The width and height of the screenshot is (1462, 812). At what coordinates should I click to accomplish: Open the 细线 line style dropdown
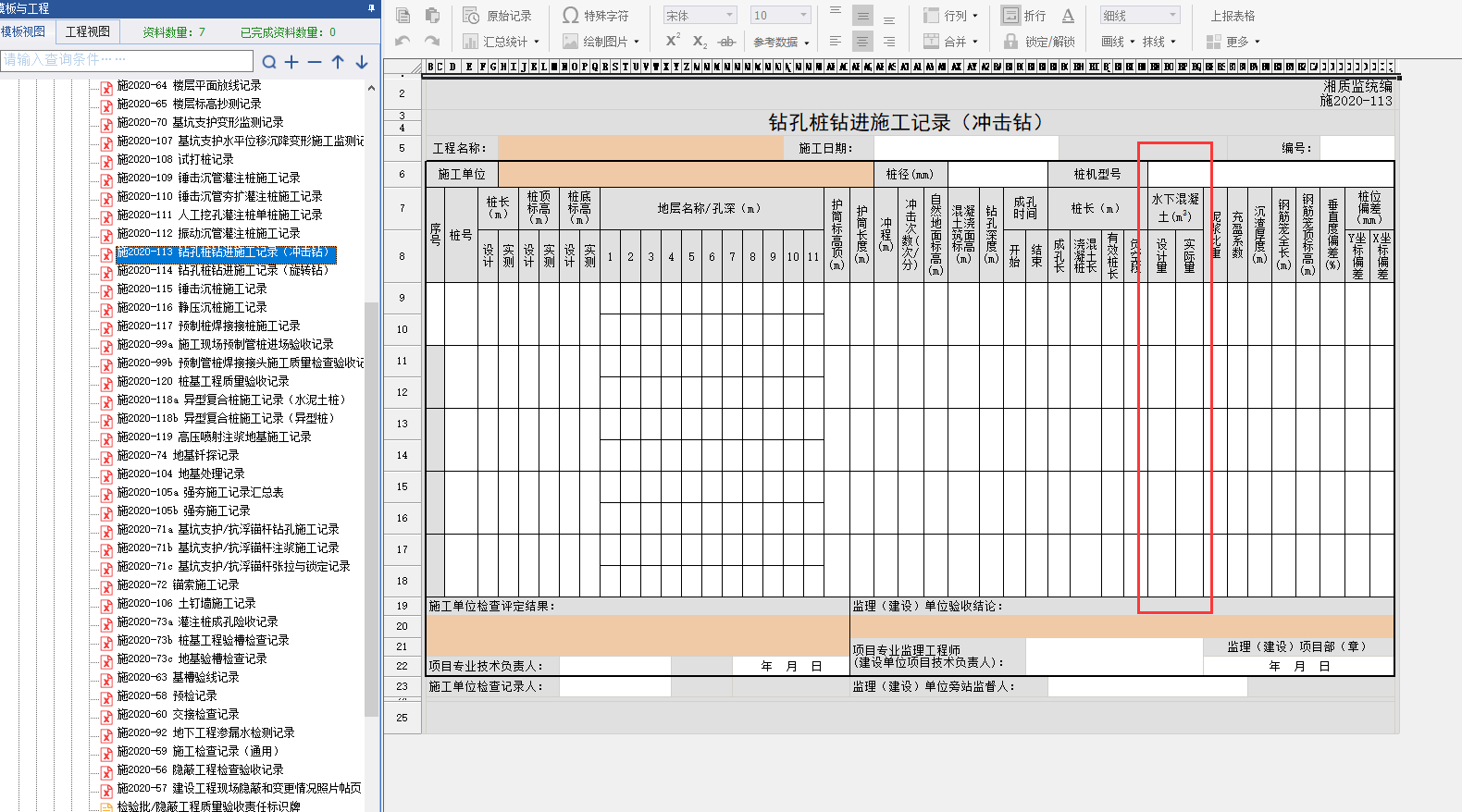coord(1172,16)
